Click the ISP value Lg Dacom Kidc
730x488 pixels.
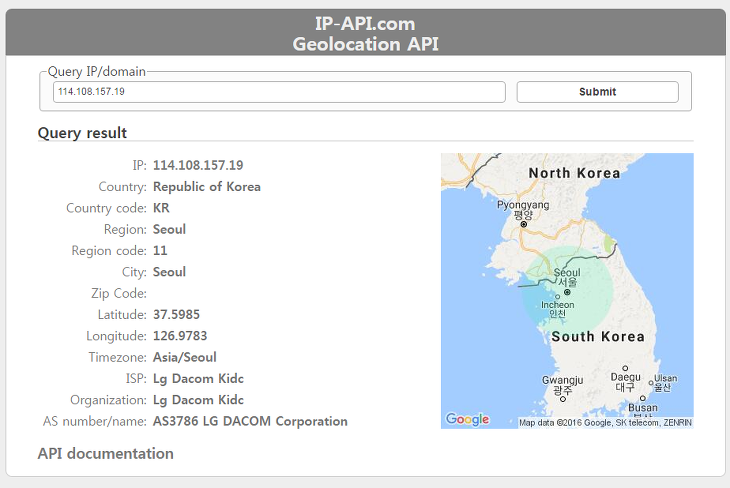tap(198, 379)
